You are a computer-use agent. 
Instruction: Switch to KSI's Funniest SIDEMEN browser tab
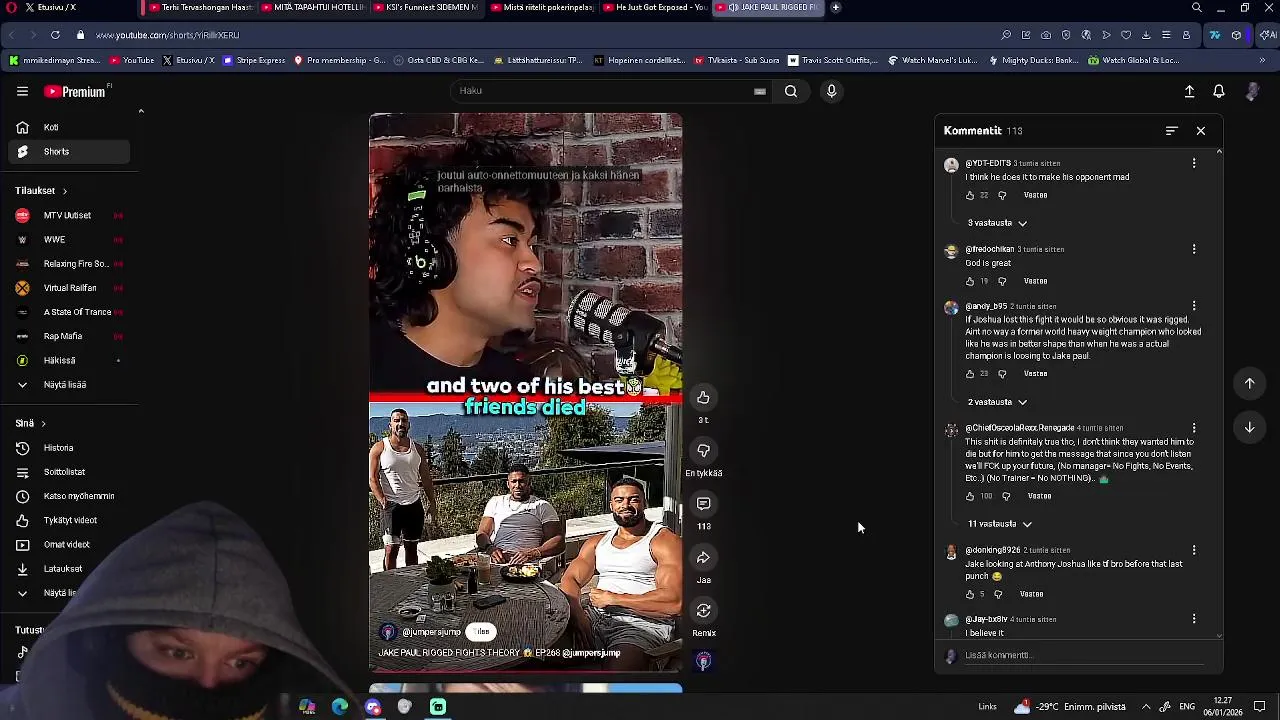[425, 7]
